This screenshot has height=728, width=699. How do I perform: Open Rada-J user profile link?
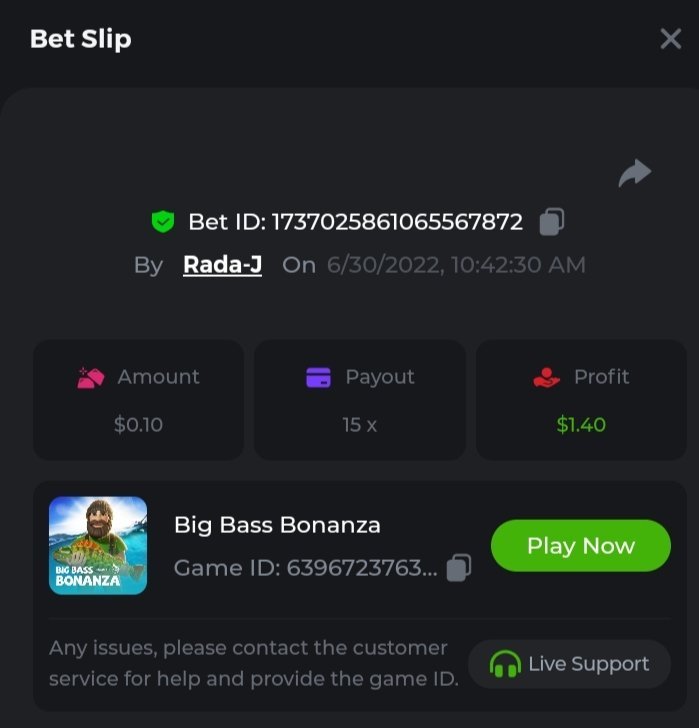point(222,265)
